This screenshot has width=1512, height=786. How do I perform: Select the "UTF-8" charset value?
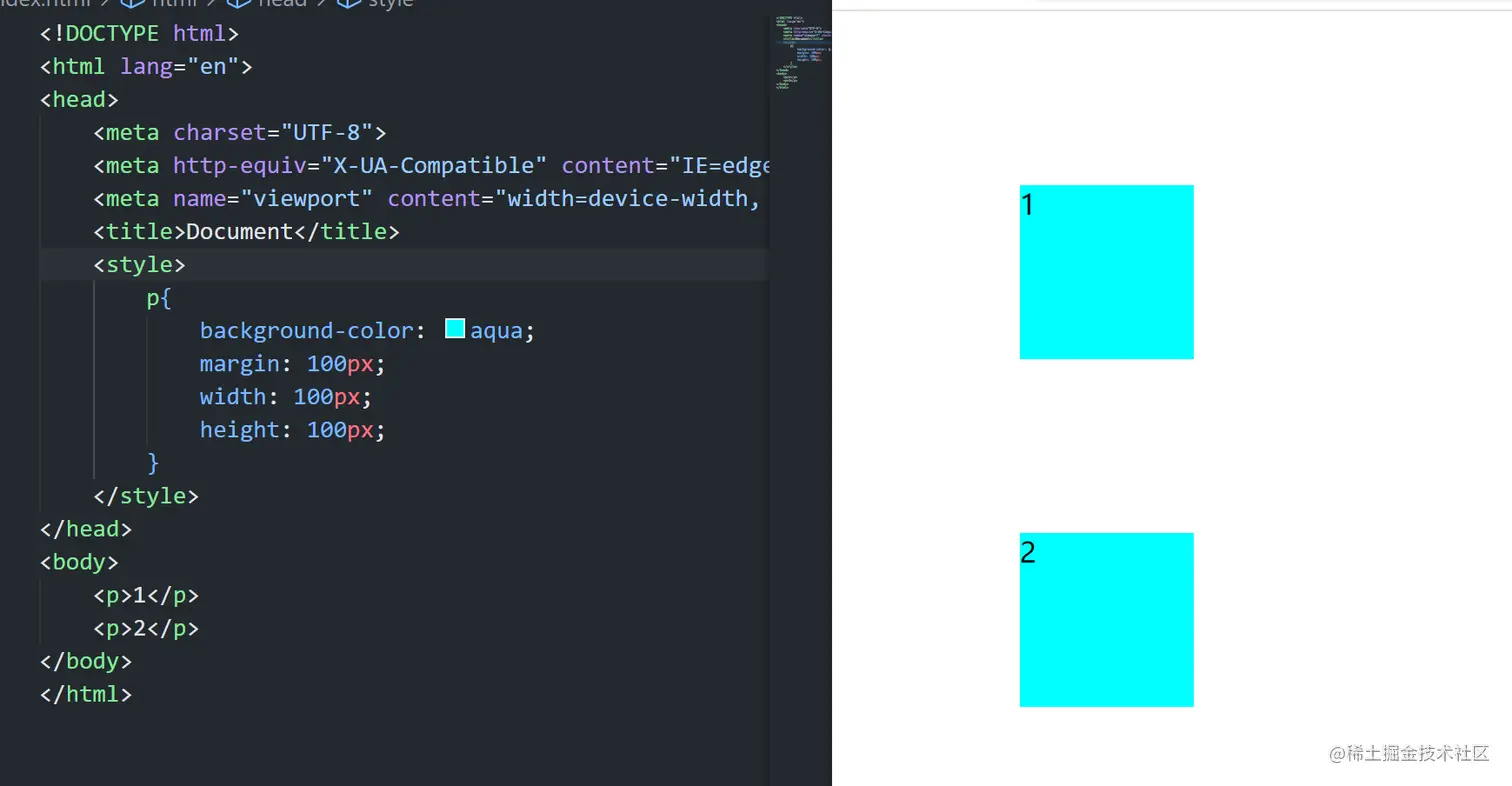(x=326, y=133)
